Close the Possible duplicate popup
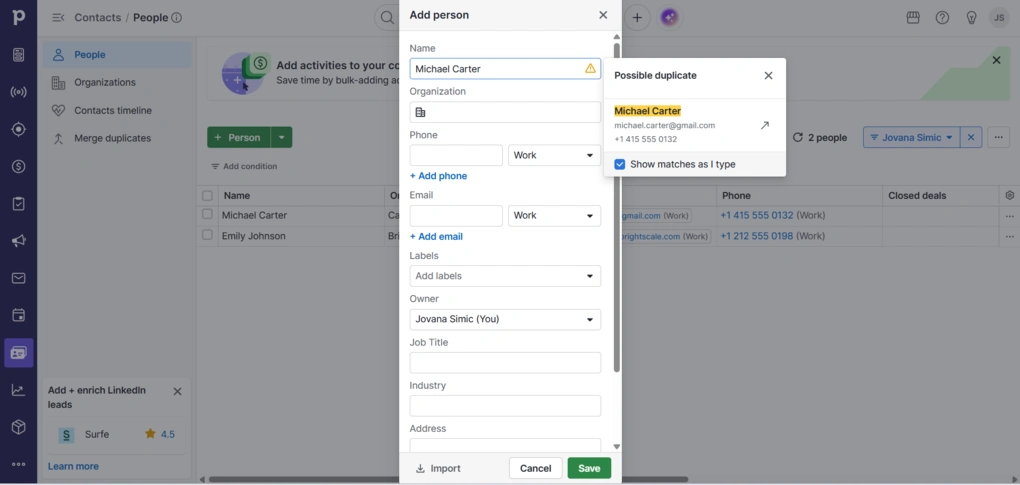The image size is (1020, 485). 768,75
